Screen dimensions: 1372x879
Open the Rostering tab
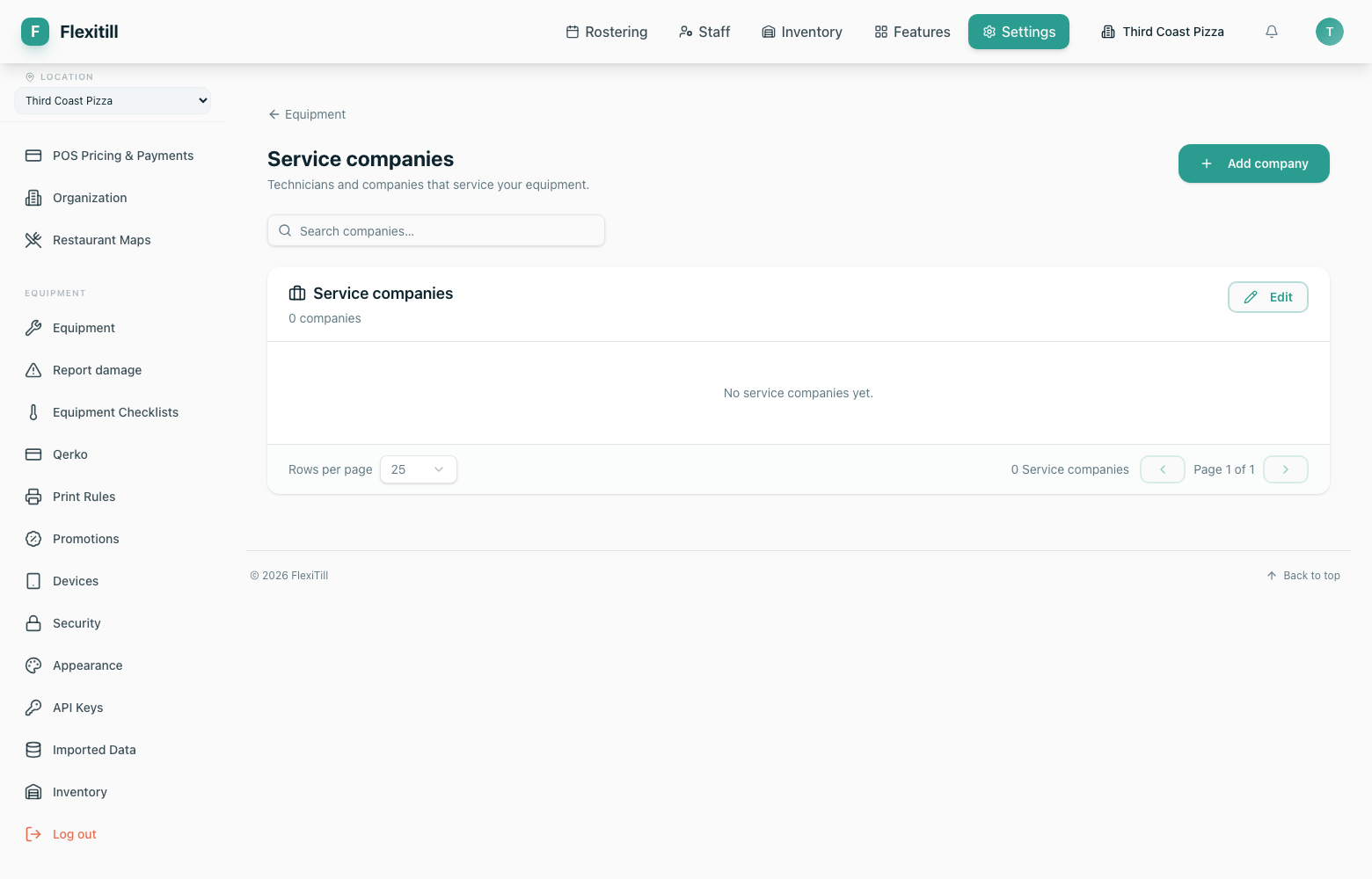pyautogui.click(x=607, y=32)
